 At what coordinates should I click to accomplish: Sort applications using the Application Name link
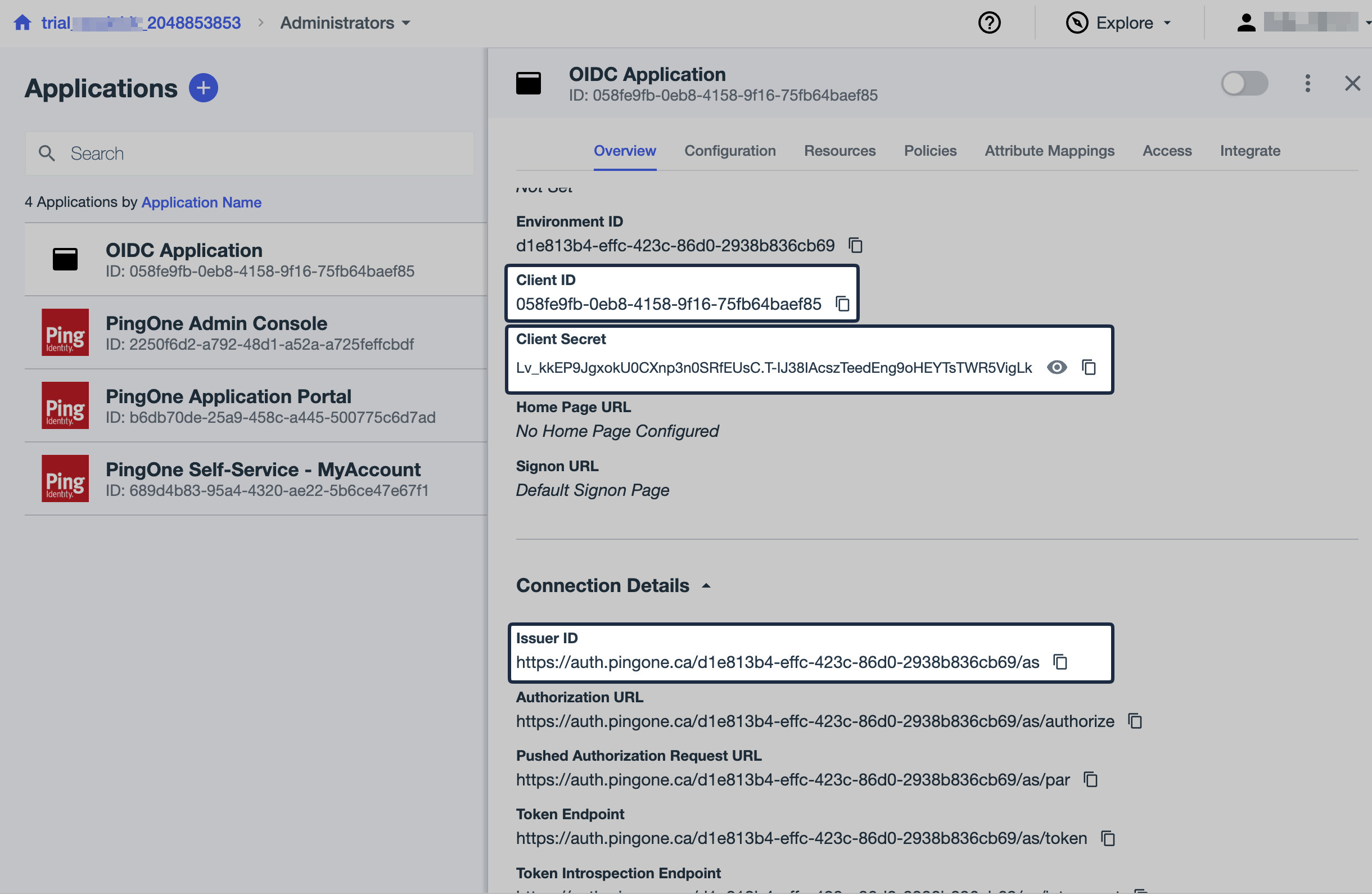[201, 202]
